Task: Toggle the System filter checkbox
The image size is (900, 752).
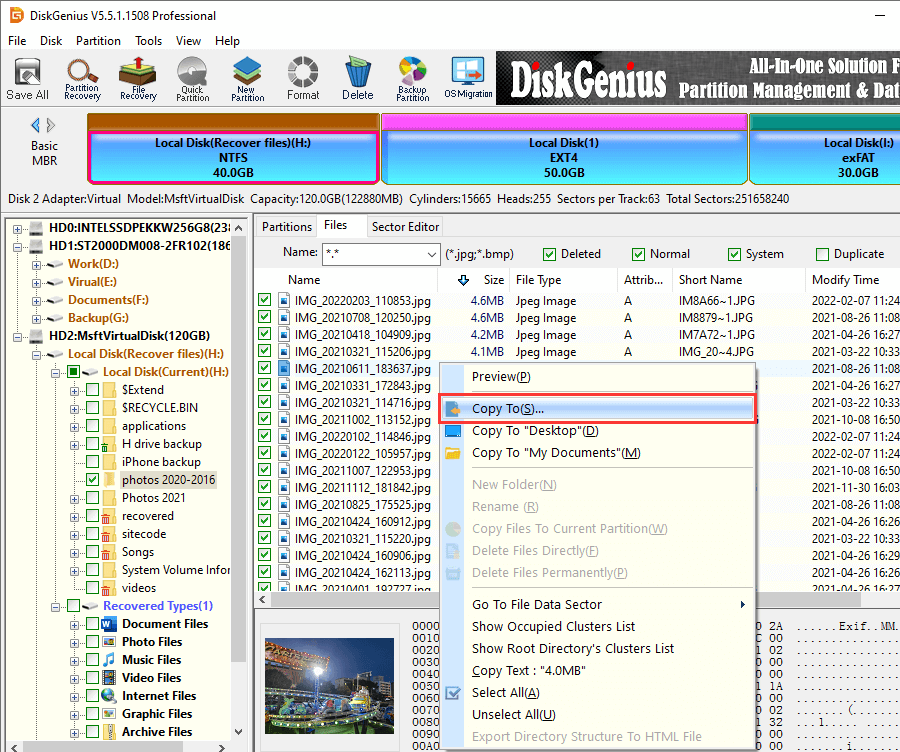Action: tap(734, 254)
